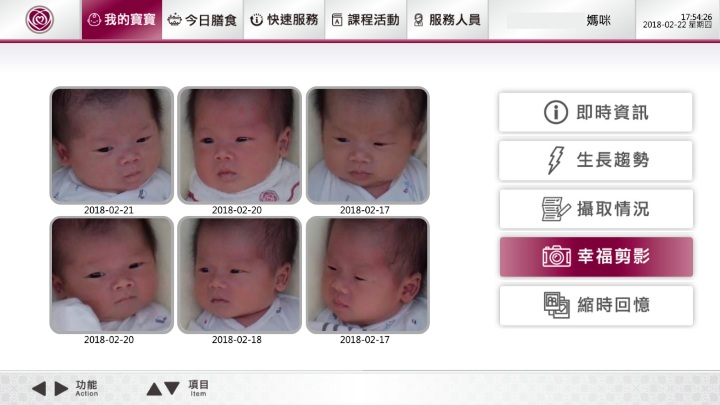Click the up arrow next to 項目 Item
Screen dimensions: 720x405
(x=154, y=389)
